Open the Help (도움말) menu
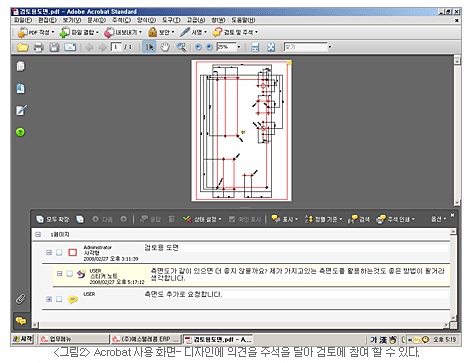Image resolution: width=470 pixels, height=363 pixels. [x=243, y=20]
